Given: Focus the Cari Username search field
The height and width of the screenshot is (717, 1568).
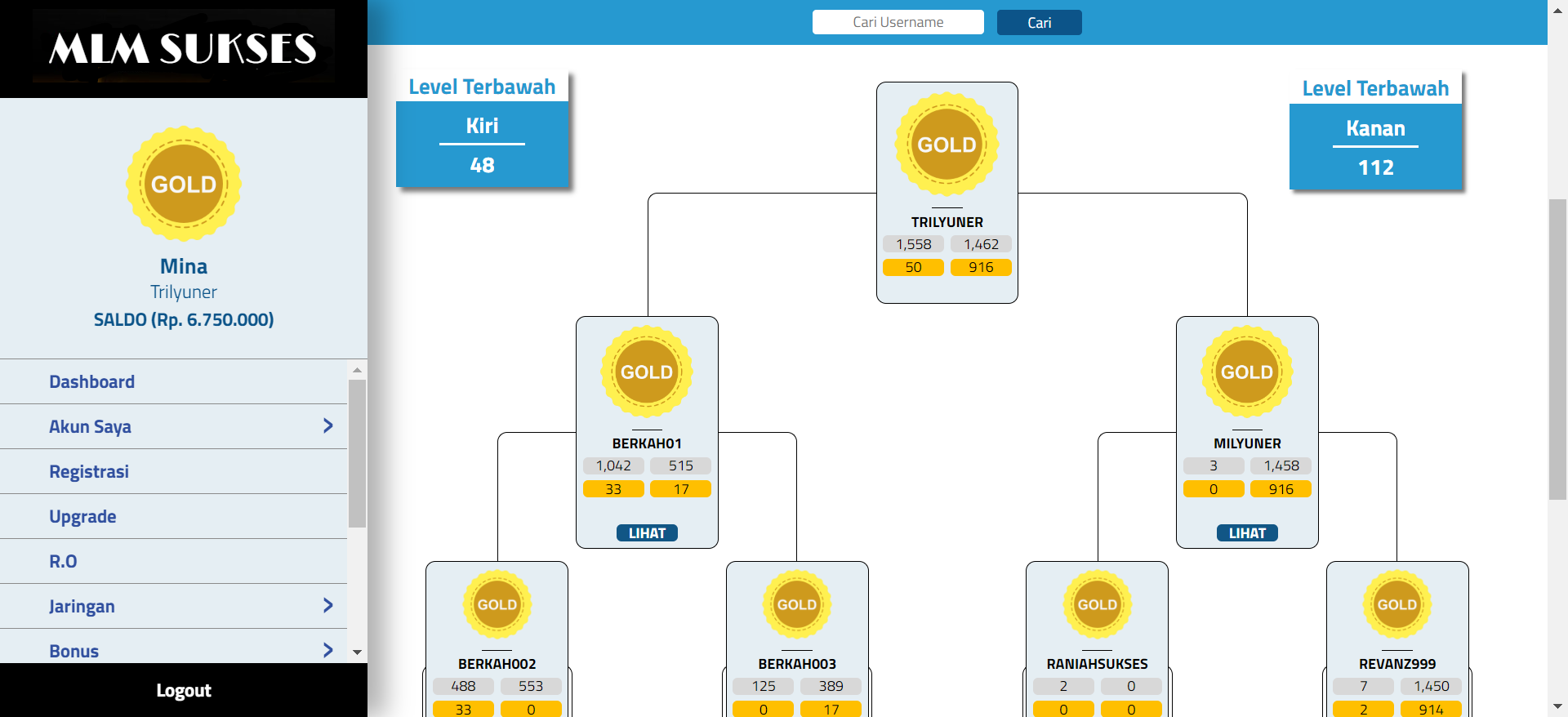Looking at the screenshot, I should click(x=898, y=22).
